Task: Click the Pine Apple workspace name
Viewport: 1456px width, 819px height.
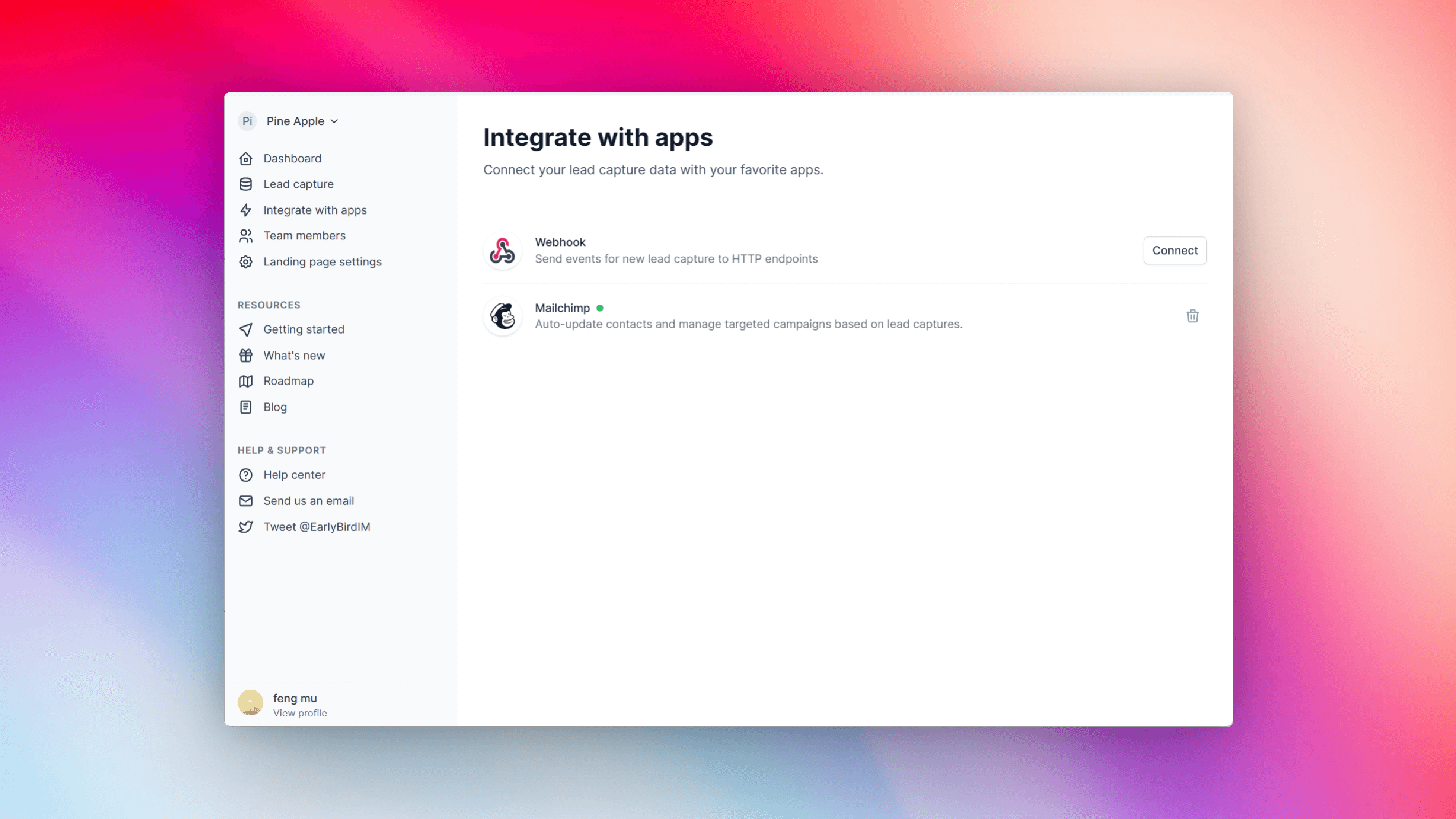Action: tap(295, 121)
